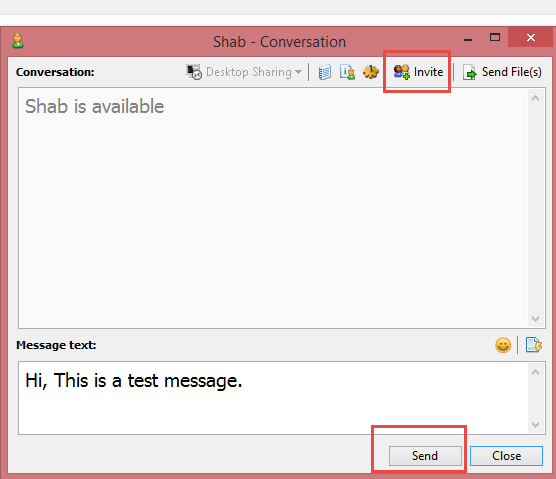Screen dimensions: 556x479
Task: Click the user icon in title bar
Action: [18, 41]
